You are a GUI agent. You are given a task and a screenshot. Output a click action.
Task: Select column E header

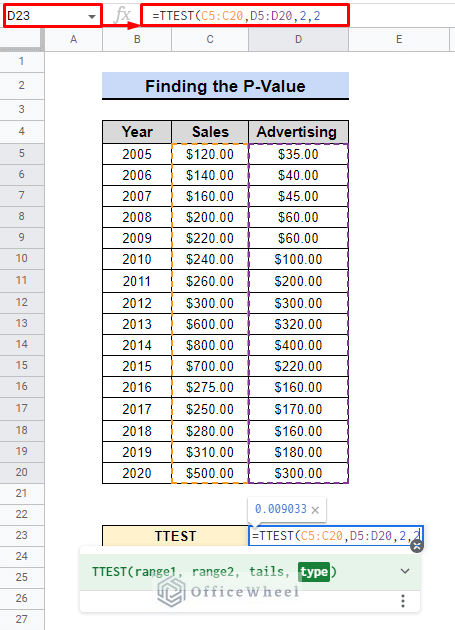[x=399, y=39]
